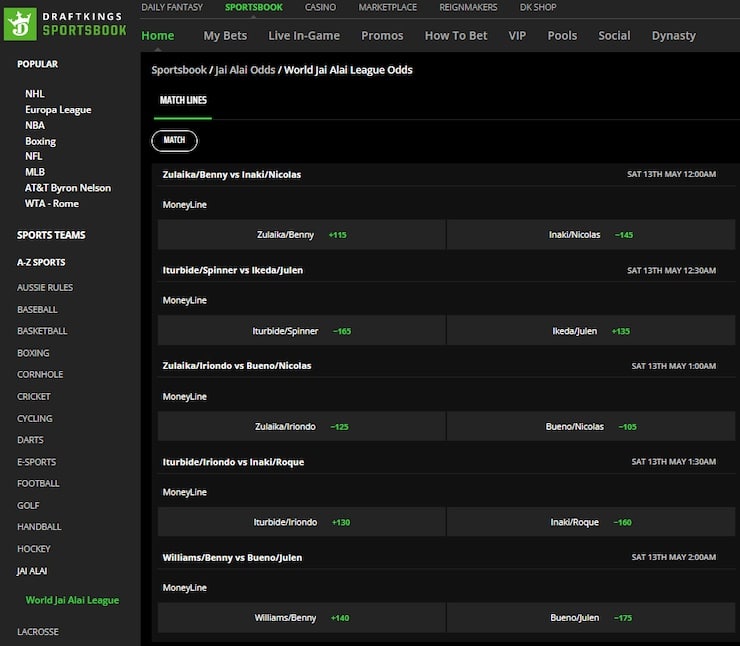Open Williams/Benny vs Bueno/Julen match
740x646 pixels.
click(x=232, y=558)
